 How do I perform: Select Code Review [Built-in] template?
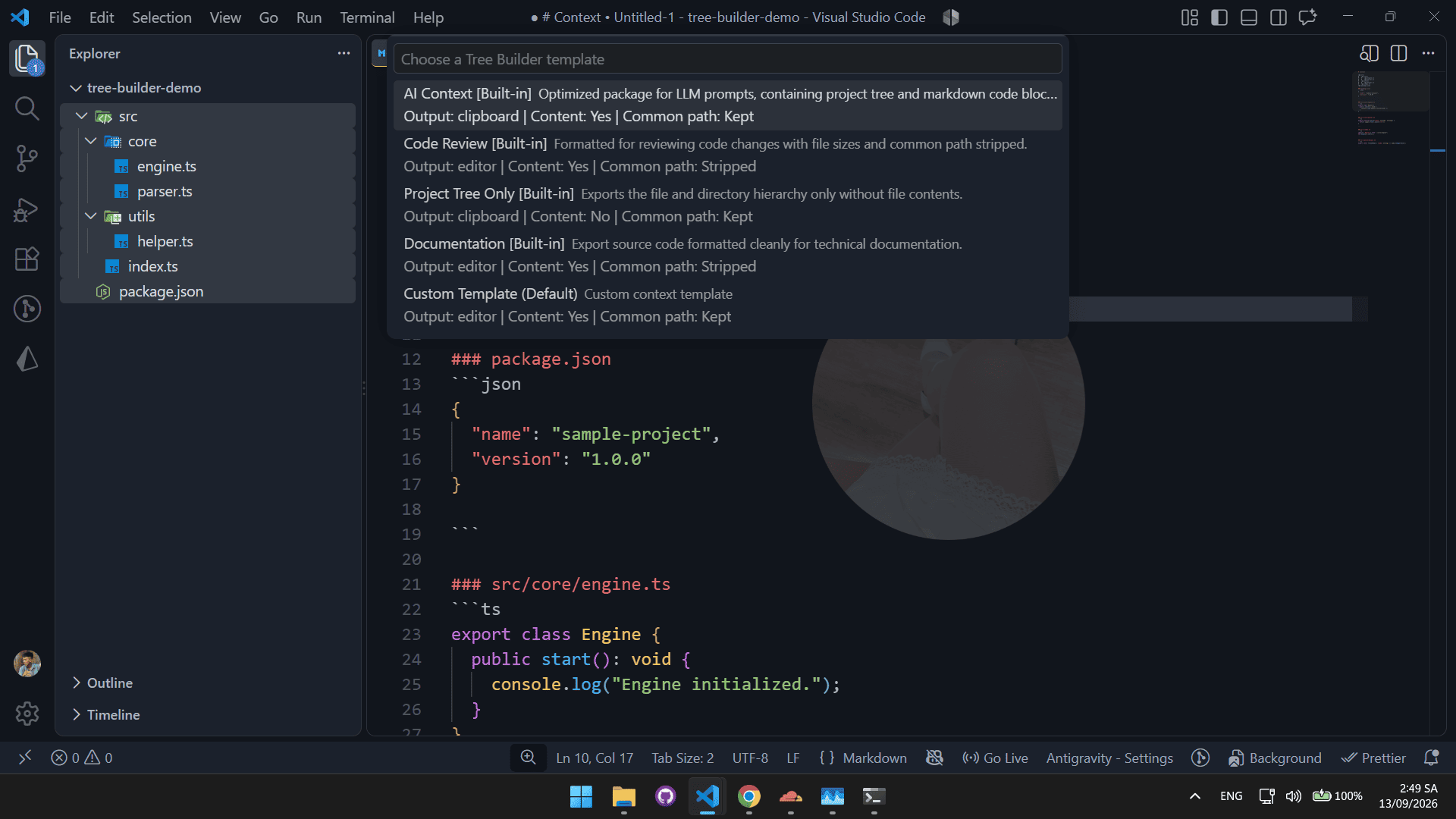click(x=727, y=155)
